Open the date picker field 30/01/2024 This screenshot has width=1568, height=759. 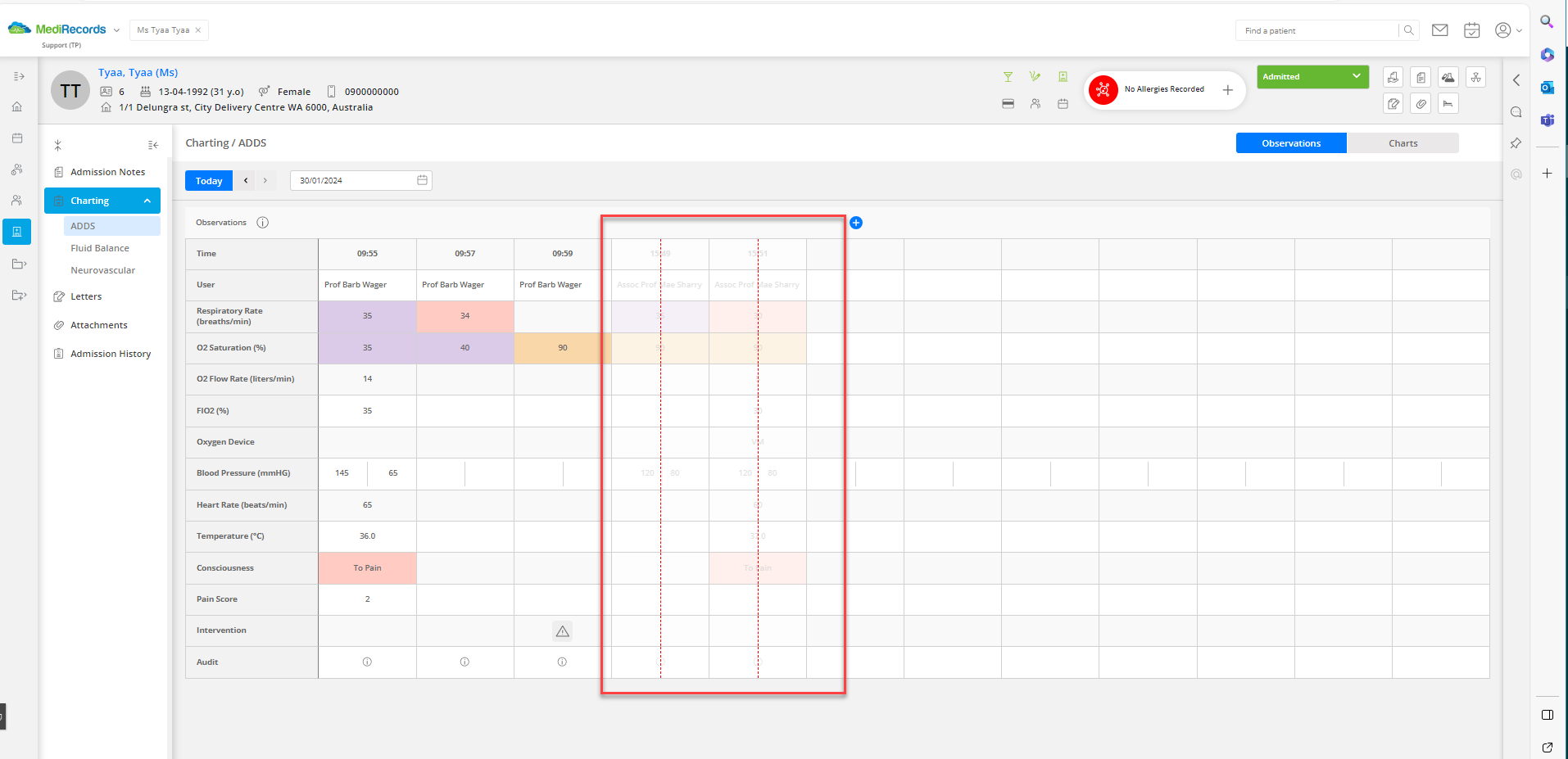pyautogui.click(x=361, y=181)
